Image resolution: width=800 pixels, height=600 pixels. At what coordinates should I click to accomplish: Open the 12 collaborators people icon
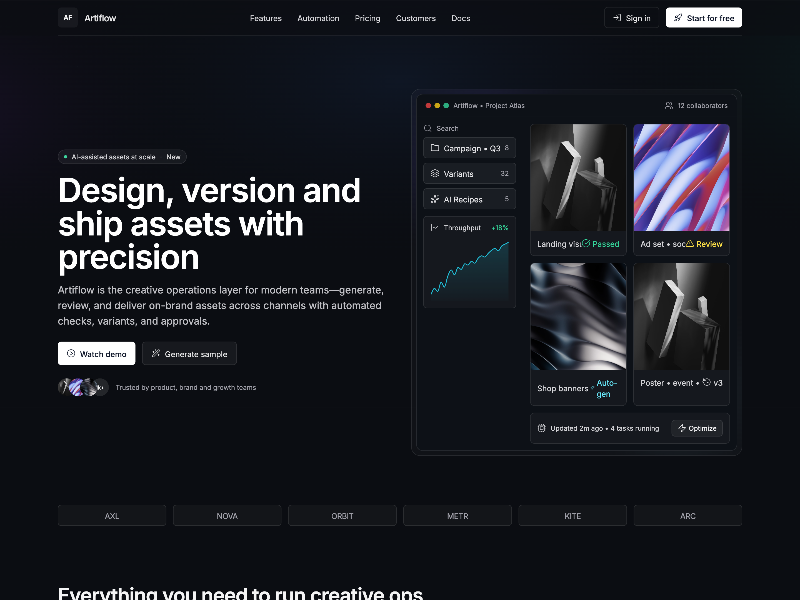coord(668,105)
